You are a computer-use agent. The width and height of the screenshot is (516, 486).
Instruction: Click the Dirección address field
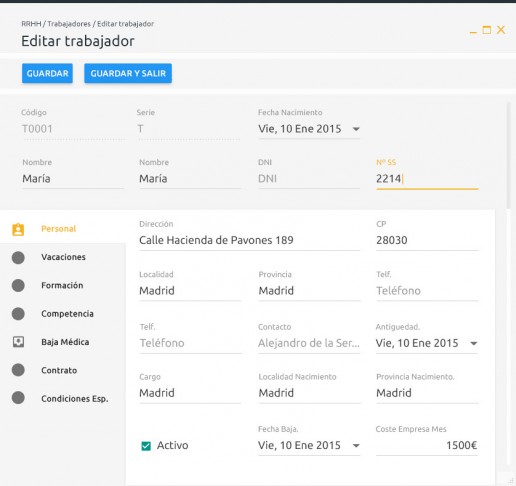[x=250, y=240]
